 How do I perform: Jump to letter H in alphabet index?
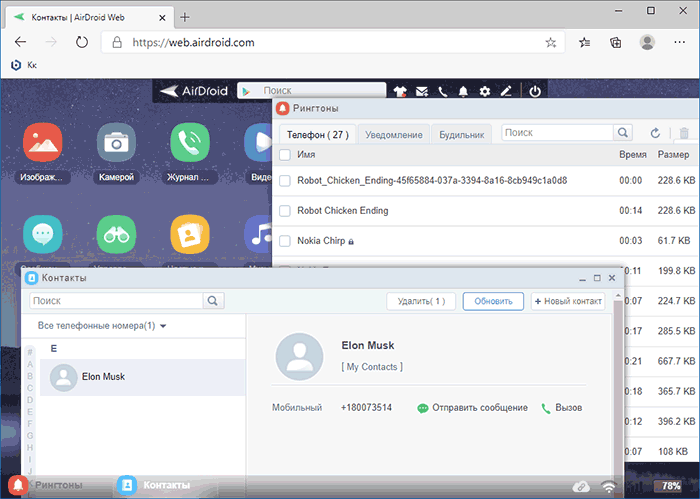[30, 447]
